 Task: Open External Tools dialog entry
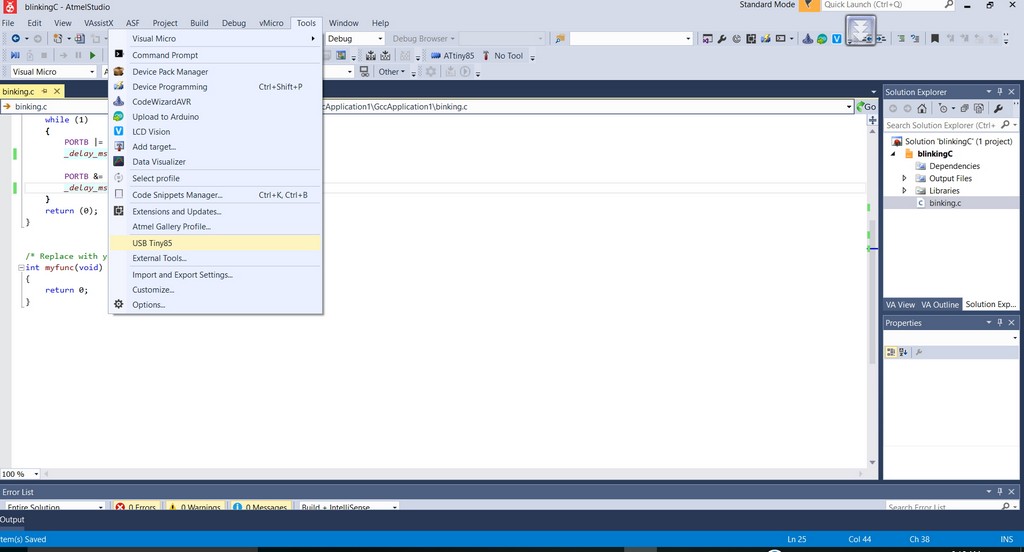[x=216, y=258]
